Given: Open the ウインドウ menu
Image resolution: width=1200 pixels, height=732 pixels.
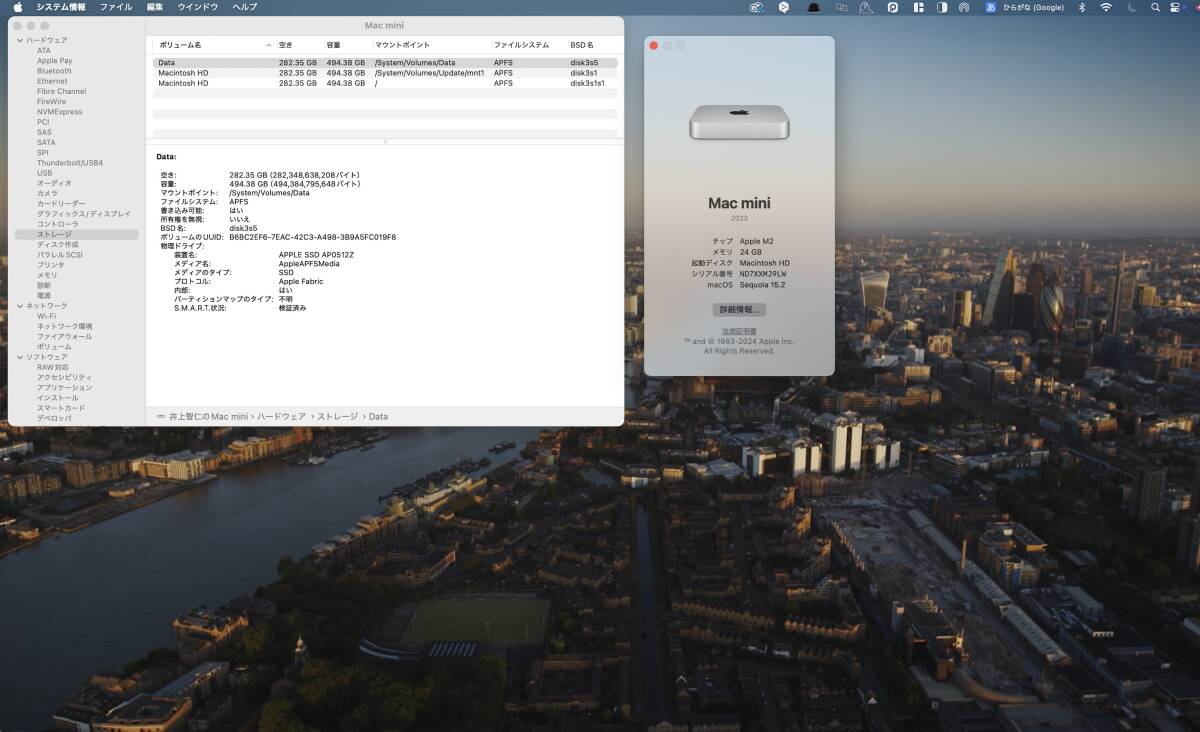Looking at the screenshot, I should tap(198, 7).
